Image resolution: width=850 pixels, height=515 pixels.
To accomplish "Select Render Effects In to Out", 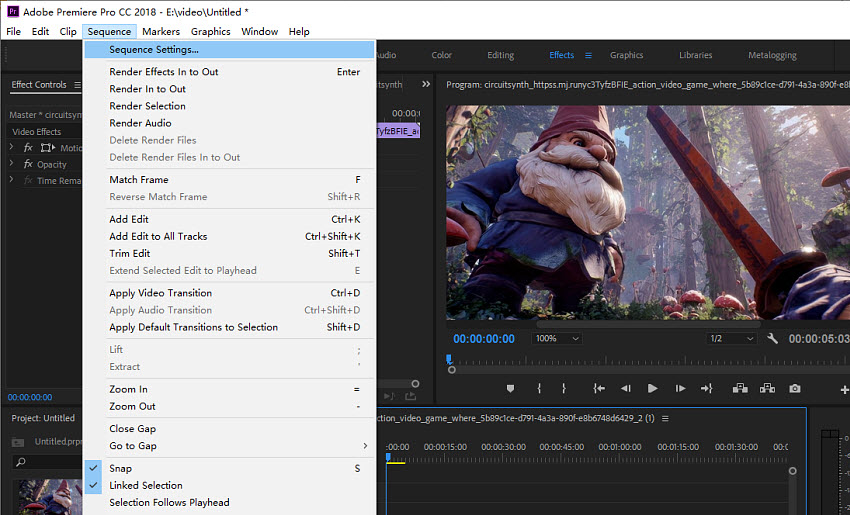I will pyautogui.click(x=228, y=72).
